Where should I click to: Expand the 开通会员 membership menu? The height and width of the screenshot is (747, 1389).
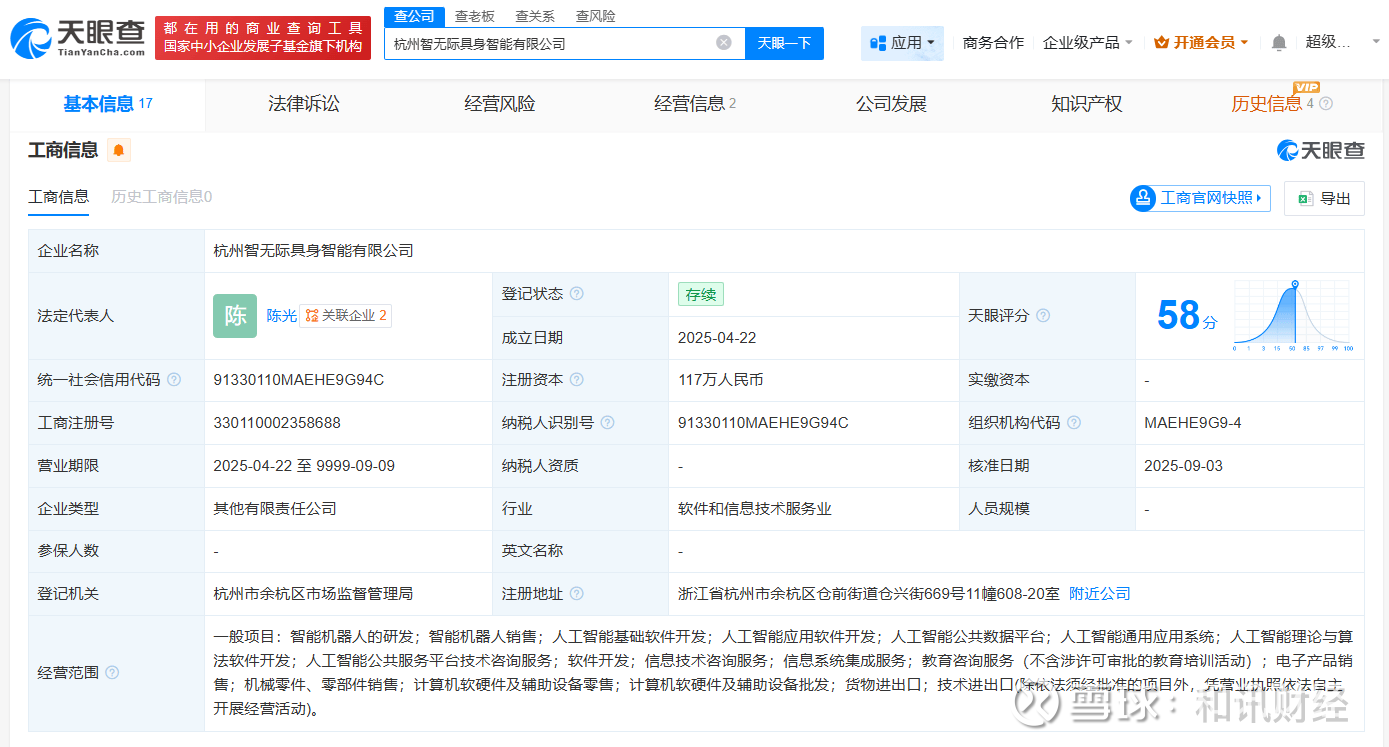tap(1201, 43)
